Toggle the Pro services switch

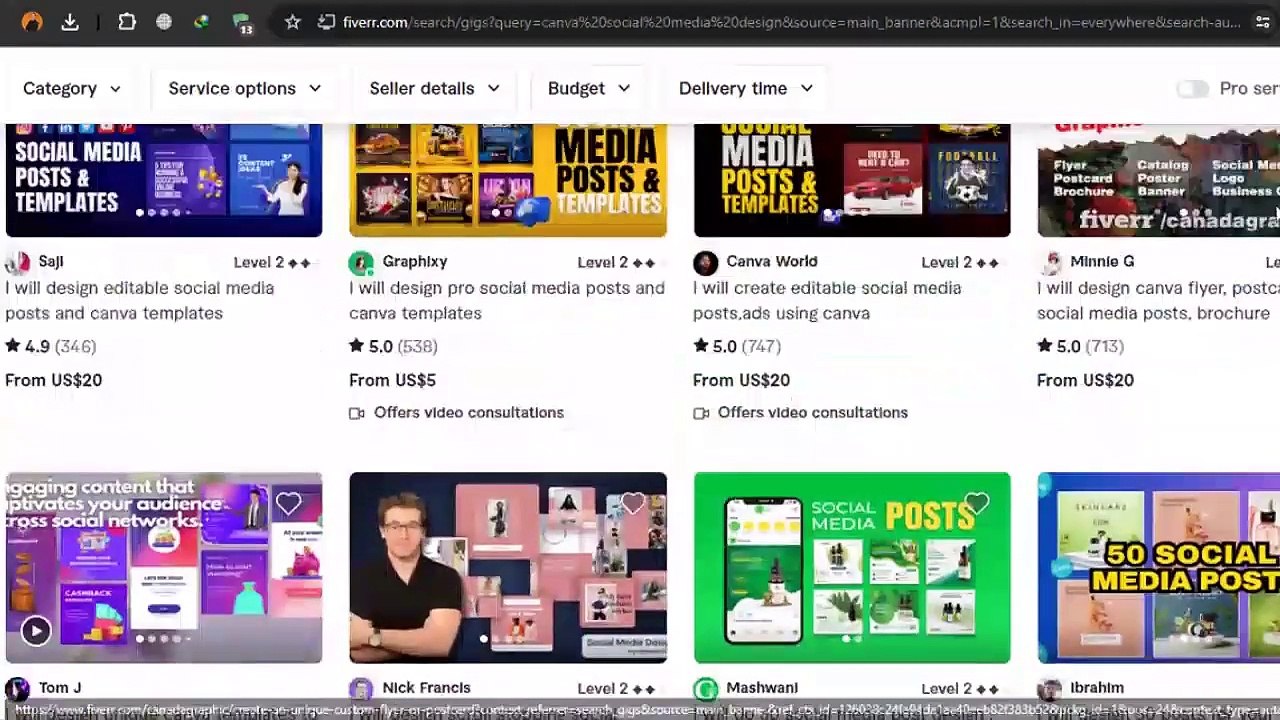click(x=1192, y=89)
